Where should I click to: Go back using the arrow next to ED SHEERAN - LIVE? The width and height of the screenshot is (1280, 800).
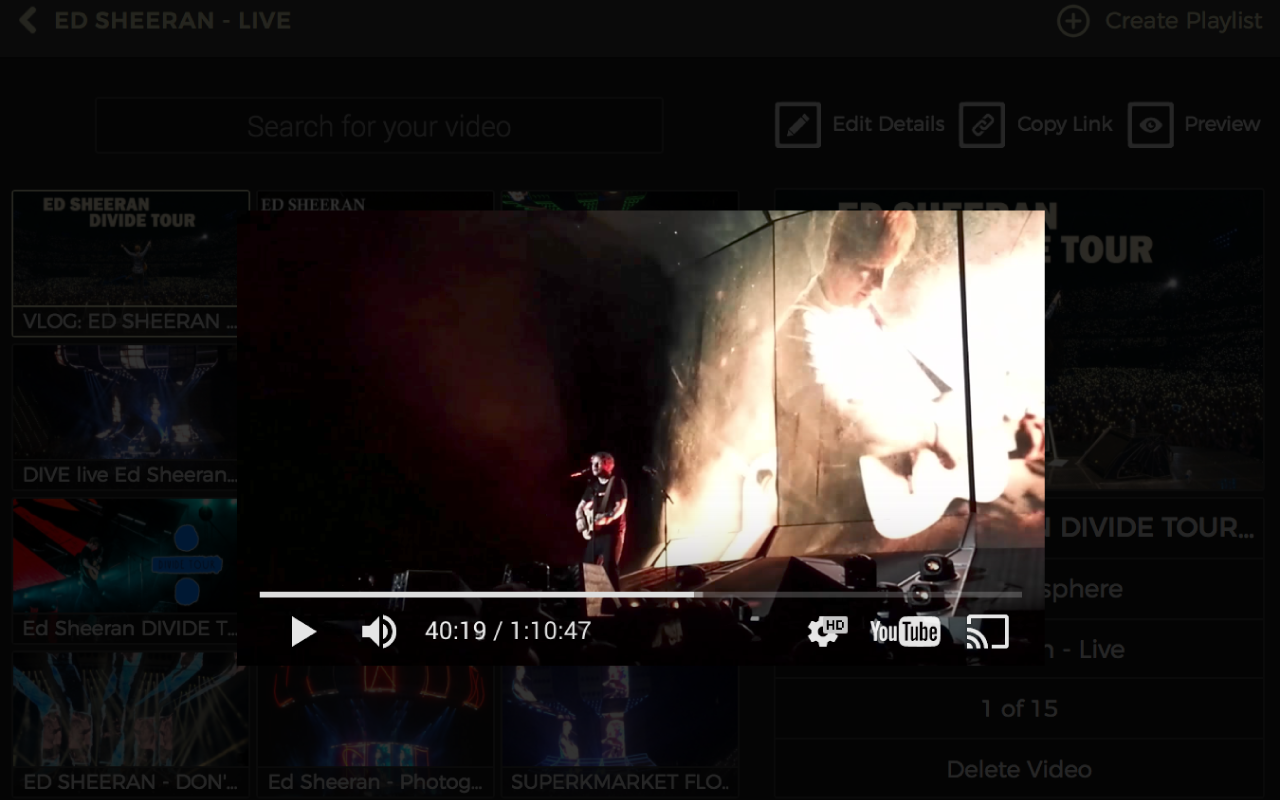pyautogui.click(x=28, y=20)
